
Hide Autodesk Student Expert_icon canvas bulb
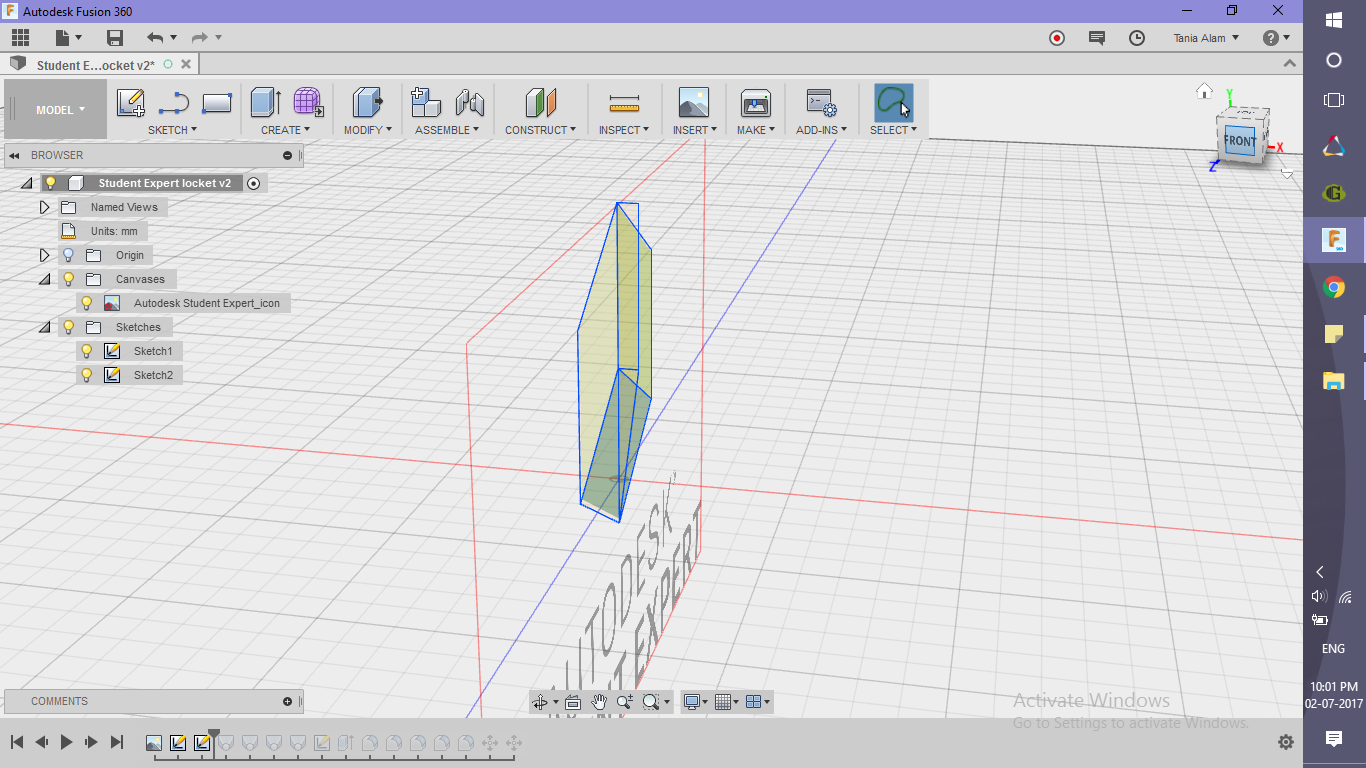tap(87, 303)
